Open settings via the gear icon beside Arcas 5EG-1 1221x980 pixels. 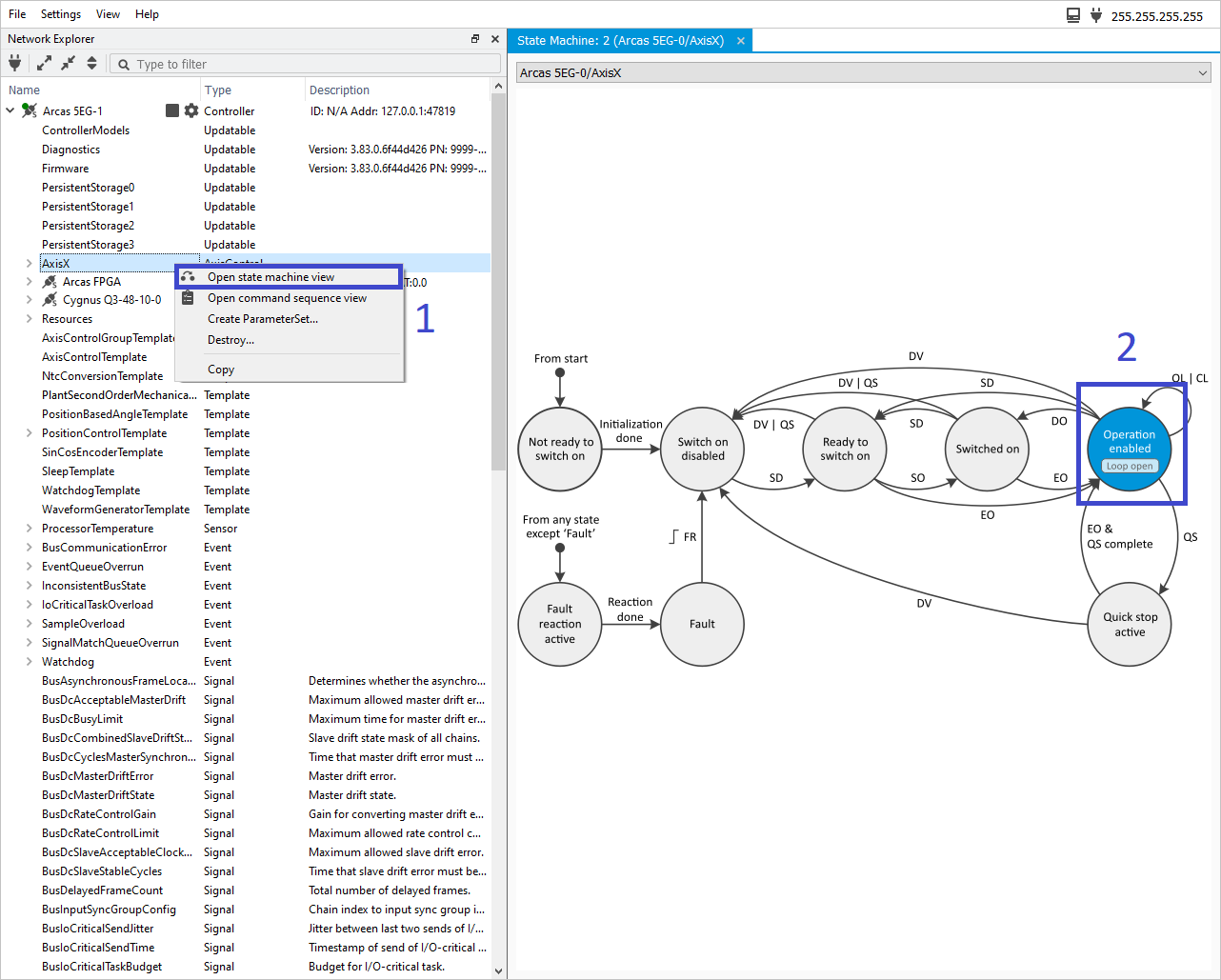click(190, 110)
